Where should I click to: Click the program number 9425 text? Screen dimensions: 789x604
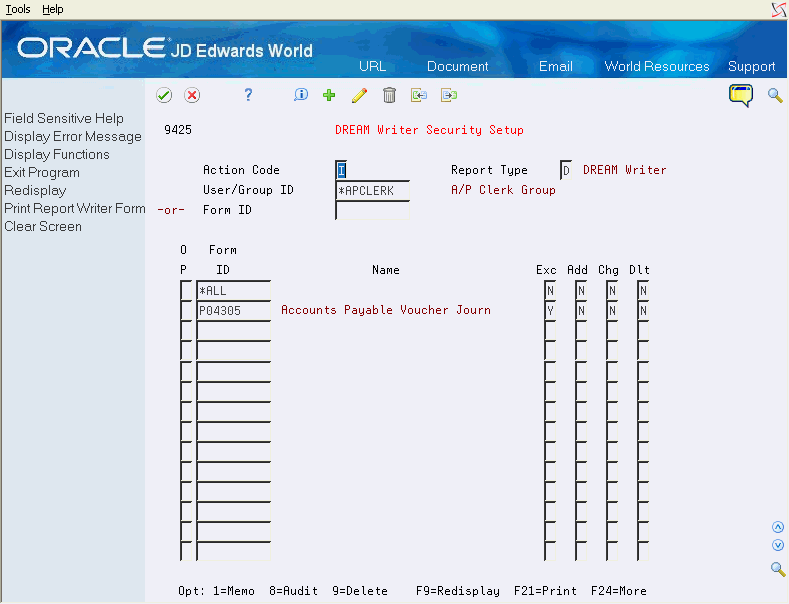pos(178,130)
